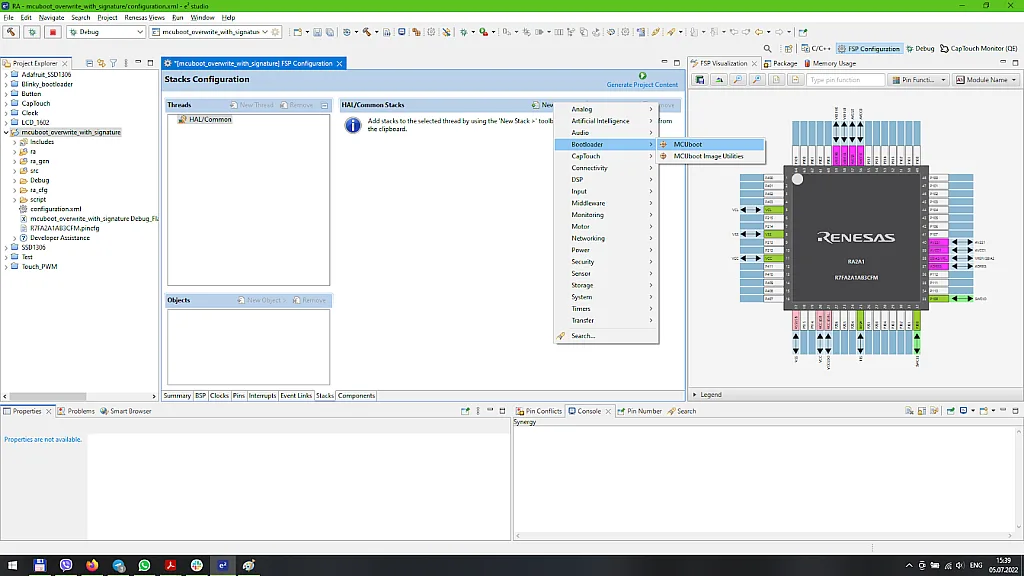Click inside the Type pin function field
Image resolution: width=1024 pixels, height=576 pixels.
click(848, 79)
